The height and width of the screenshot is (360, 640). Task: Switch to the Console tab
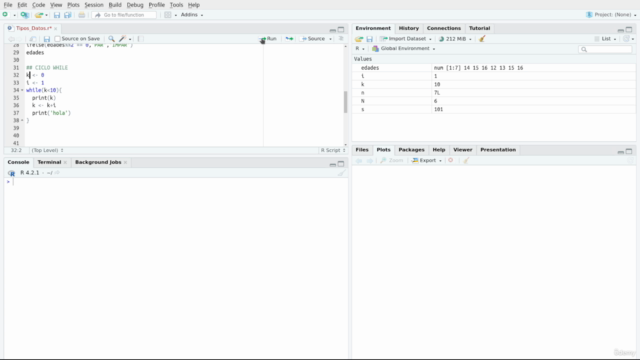point(18,162)
